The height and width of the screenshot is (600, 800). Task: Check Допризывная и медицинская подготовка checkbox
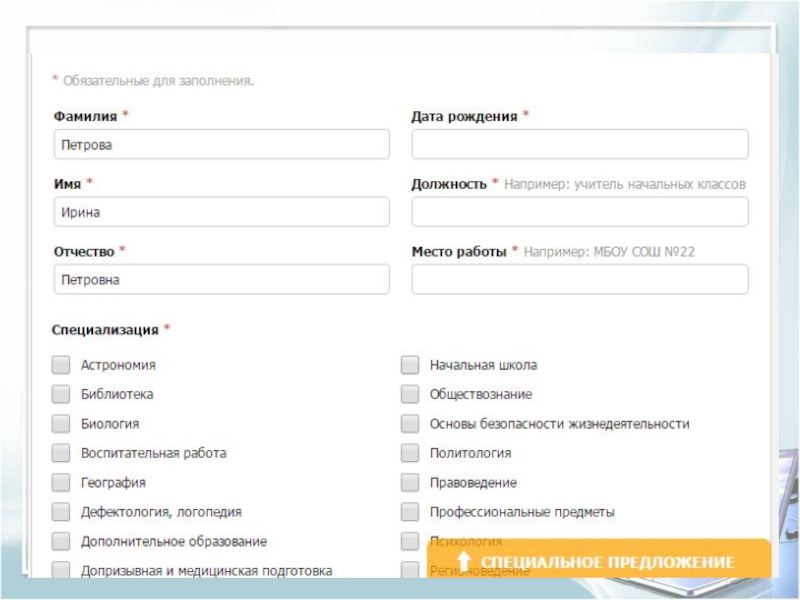[x=61, y=569]
